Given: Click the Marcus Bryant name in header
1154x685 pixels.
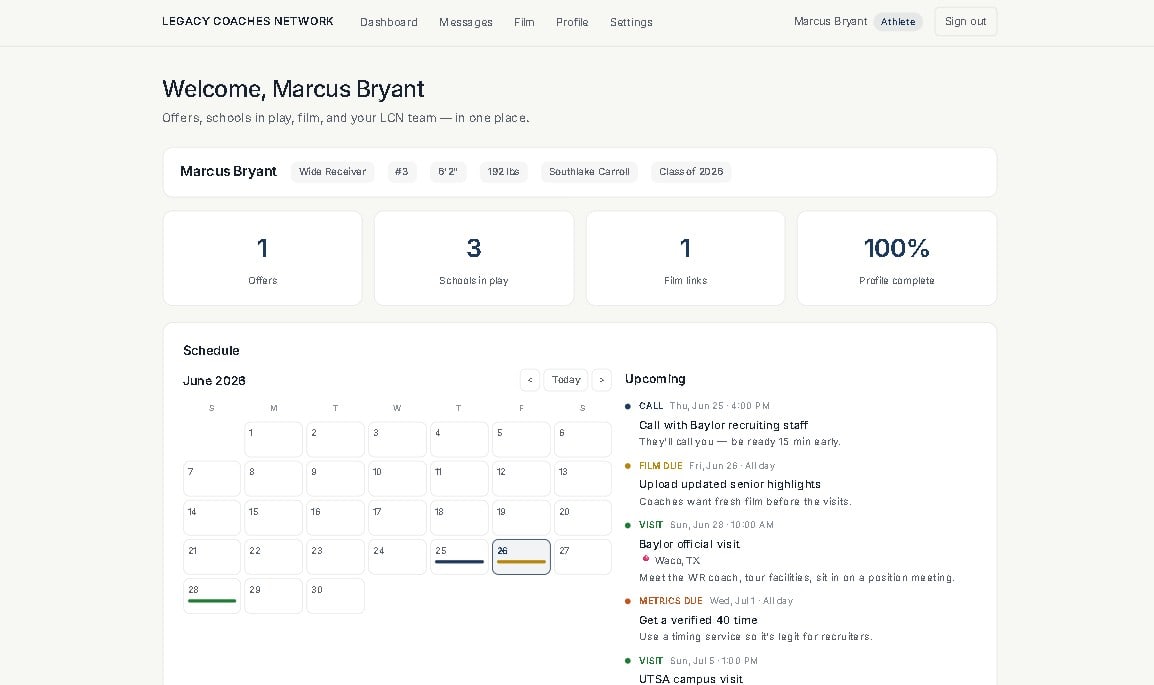Looking at the screenshot, I should pyautogui.click(x=830, y=21).
